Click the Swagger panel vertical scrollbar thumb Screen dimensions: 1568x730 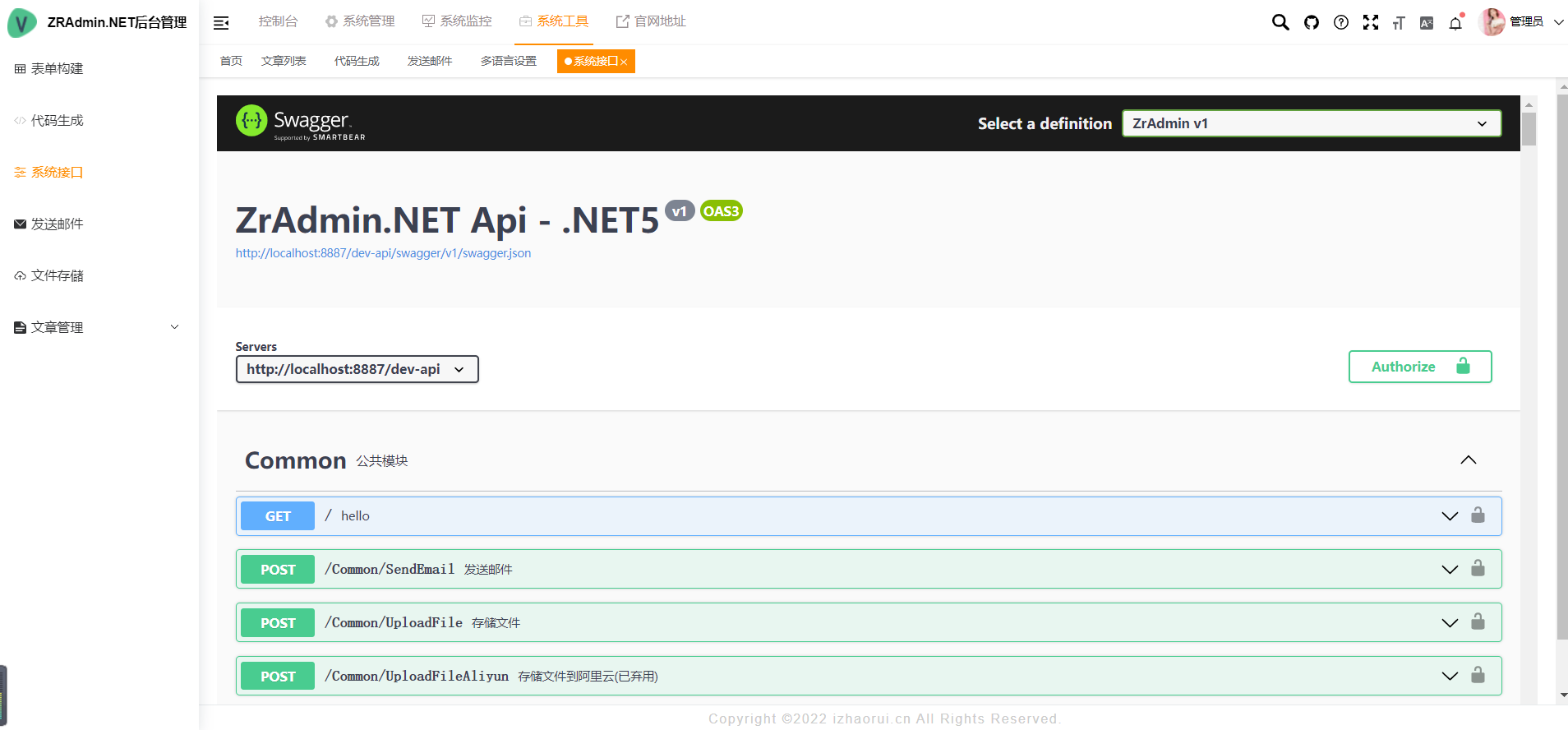point(1529,129)
